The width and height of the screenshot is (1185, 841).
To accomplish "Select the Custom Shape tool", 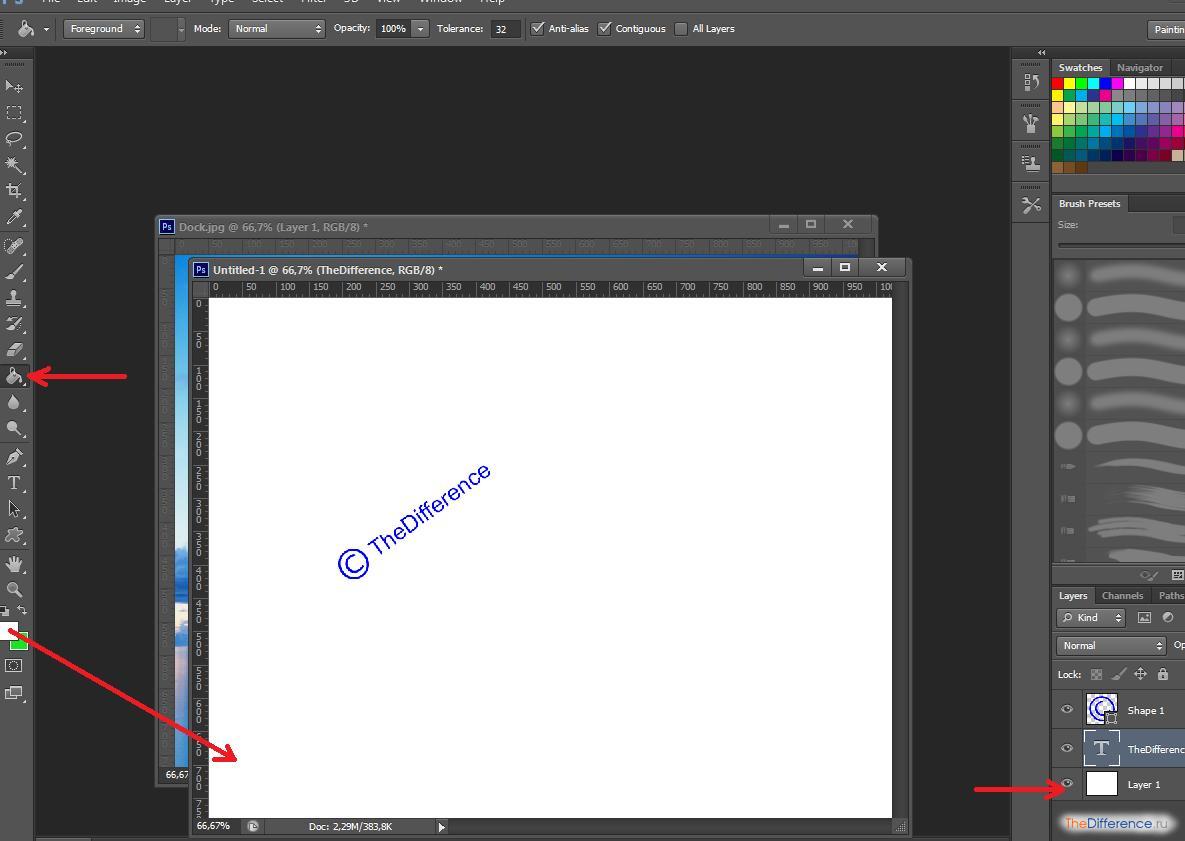I will 14,535.
